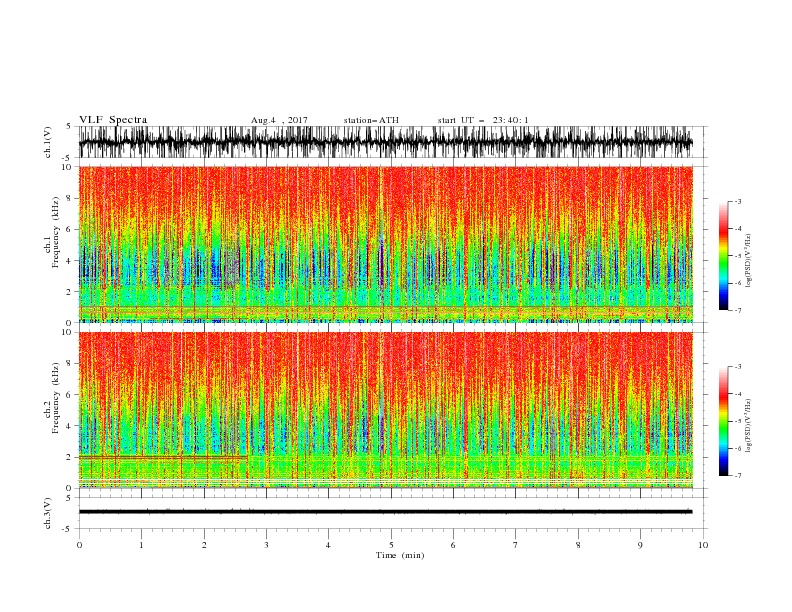Click the log(PSD) label beside lower color bar
This screenshot has height=612, width=792.
click(749, 426)
